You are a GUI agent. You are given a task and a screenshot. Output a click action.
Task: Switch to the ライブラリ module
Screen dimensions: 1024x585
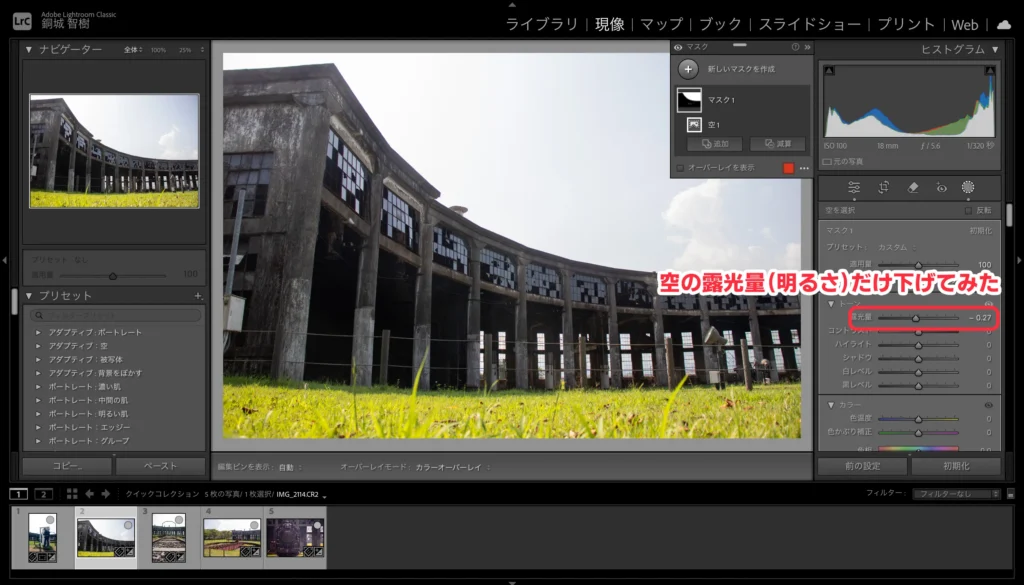(x=541, y=24)
